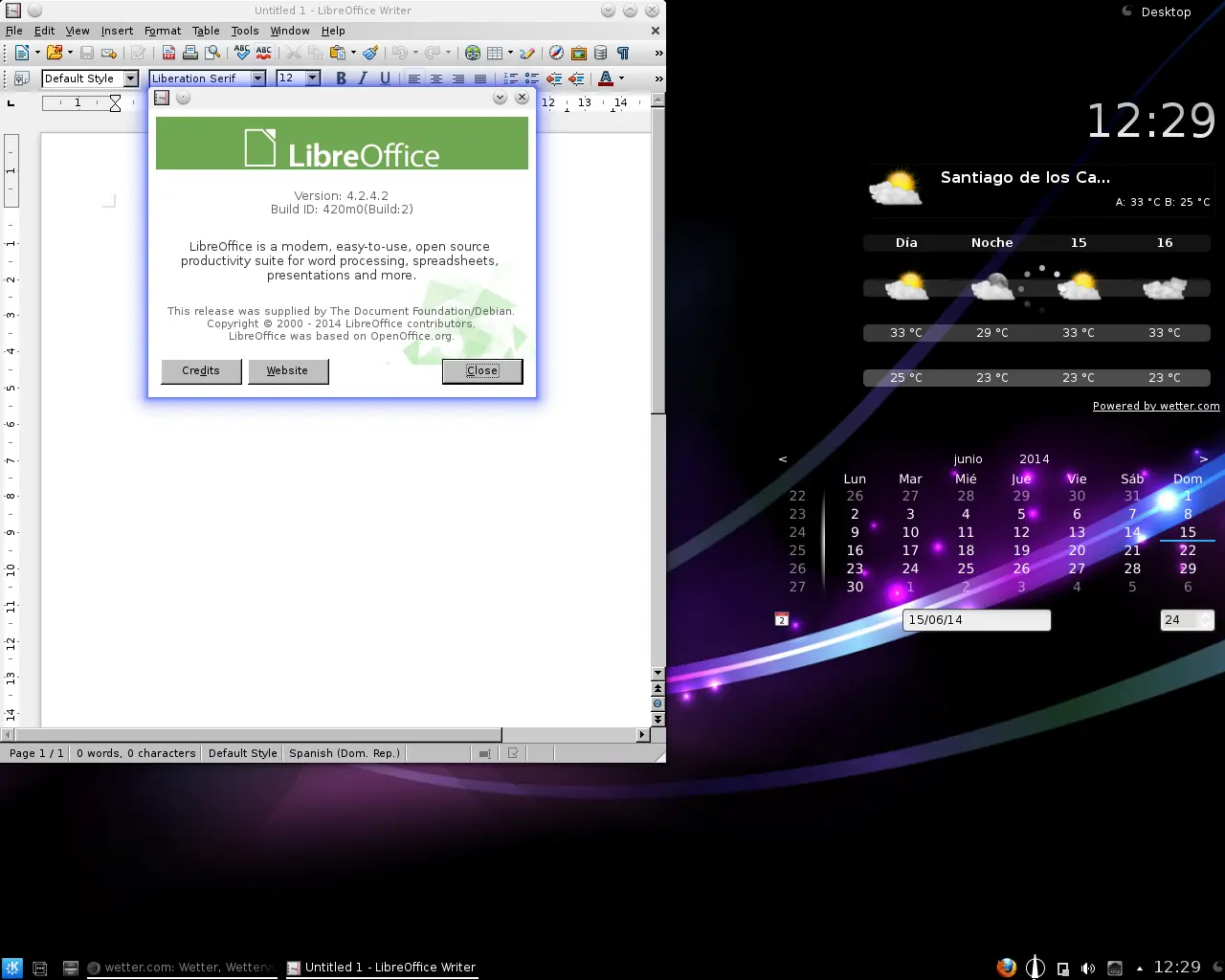The height and width of the screenshot is (980, 1225).
Task: Open the File menu
Action: pyautogui.click(x=14, y=31)
